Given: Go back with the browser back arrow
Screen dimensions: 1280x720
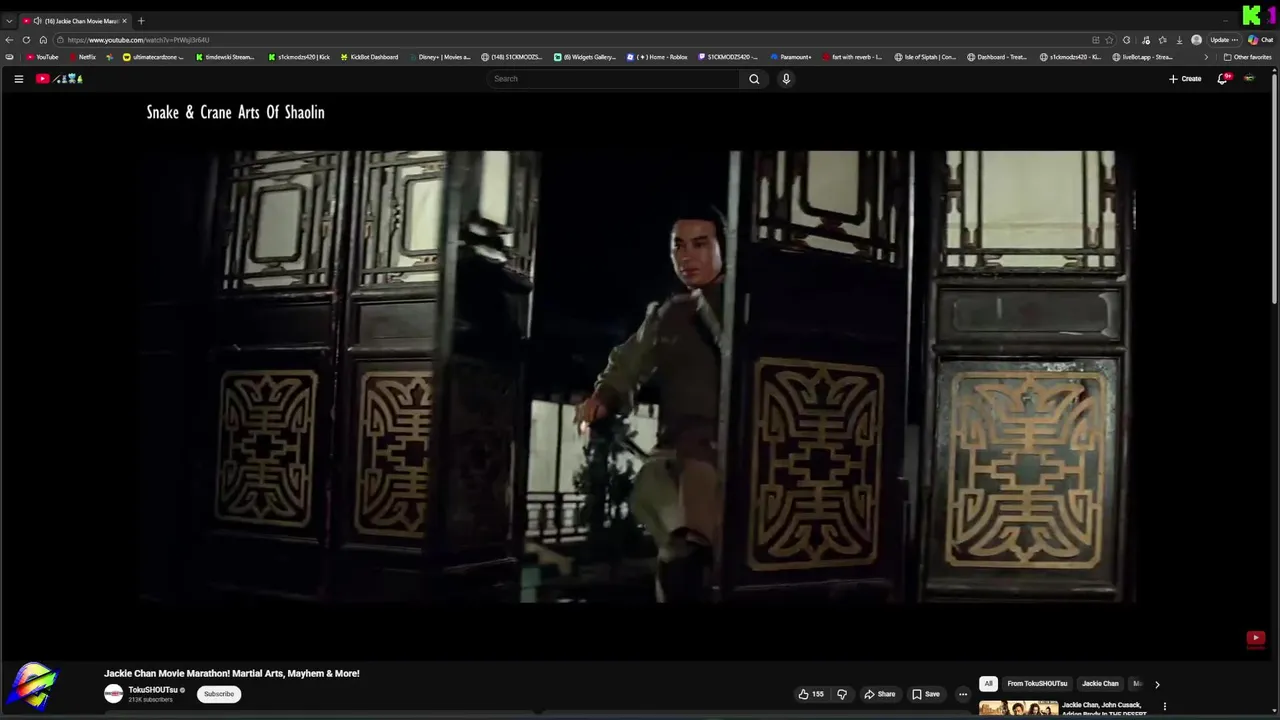Looking at the screenshot, I should click(9, 40).
